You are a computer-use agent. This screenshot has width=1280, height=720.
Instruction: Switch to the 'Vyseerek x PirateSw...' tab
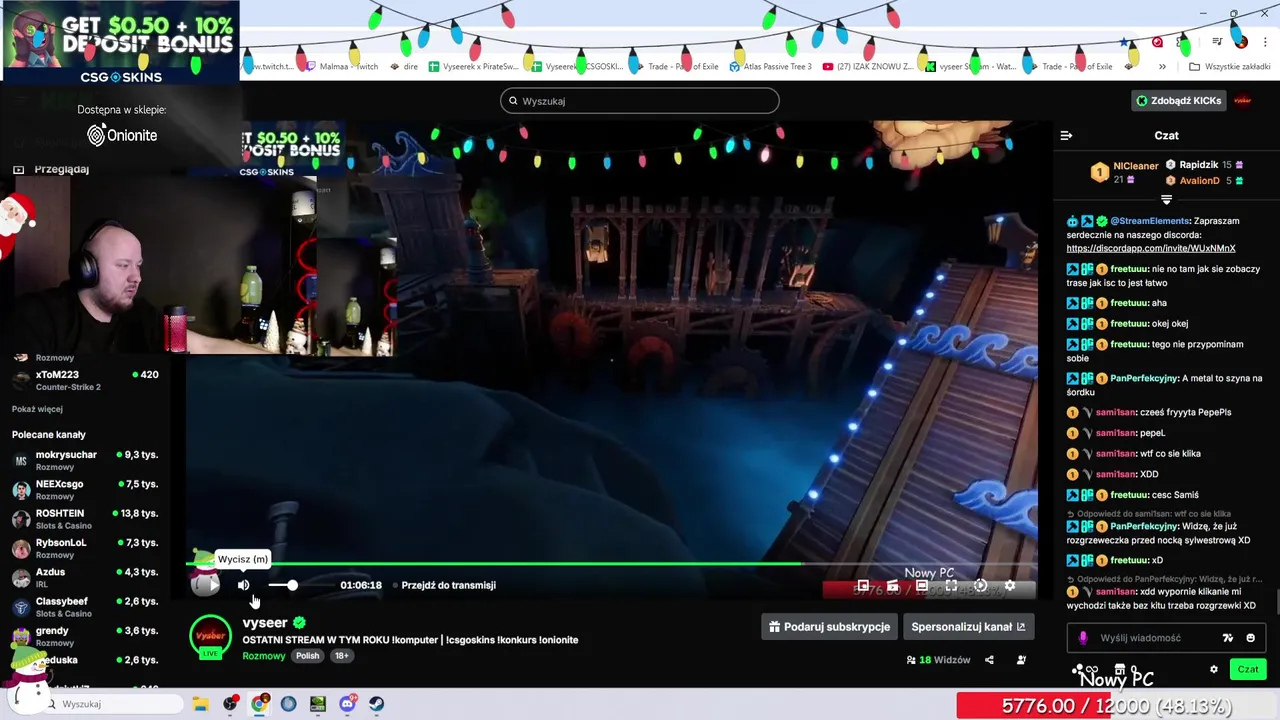pos(474,67)
